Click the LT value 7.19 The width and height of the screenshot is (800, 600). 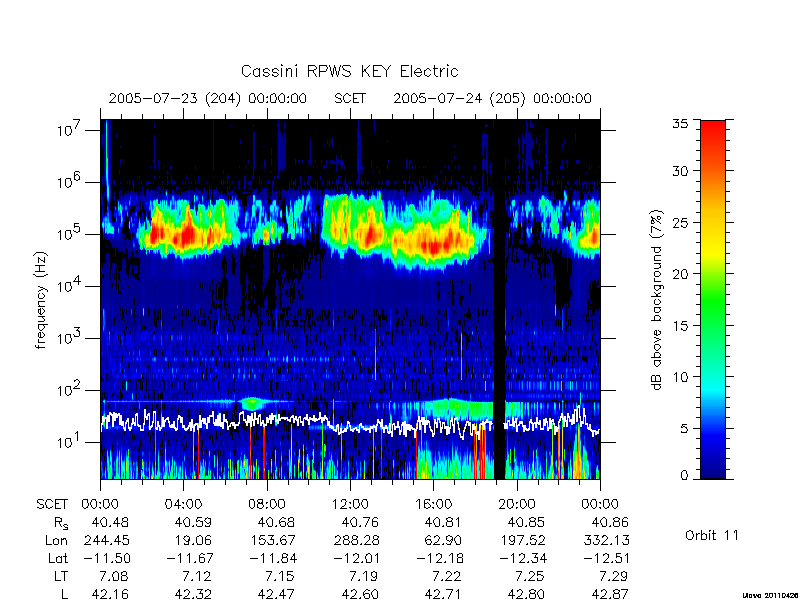click(x=363, y=576)
